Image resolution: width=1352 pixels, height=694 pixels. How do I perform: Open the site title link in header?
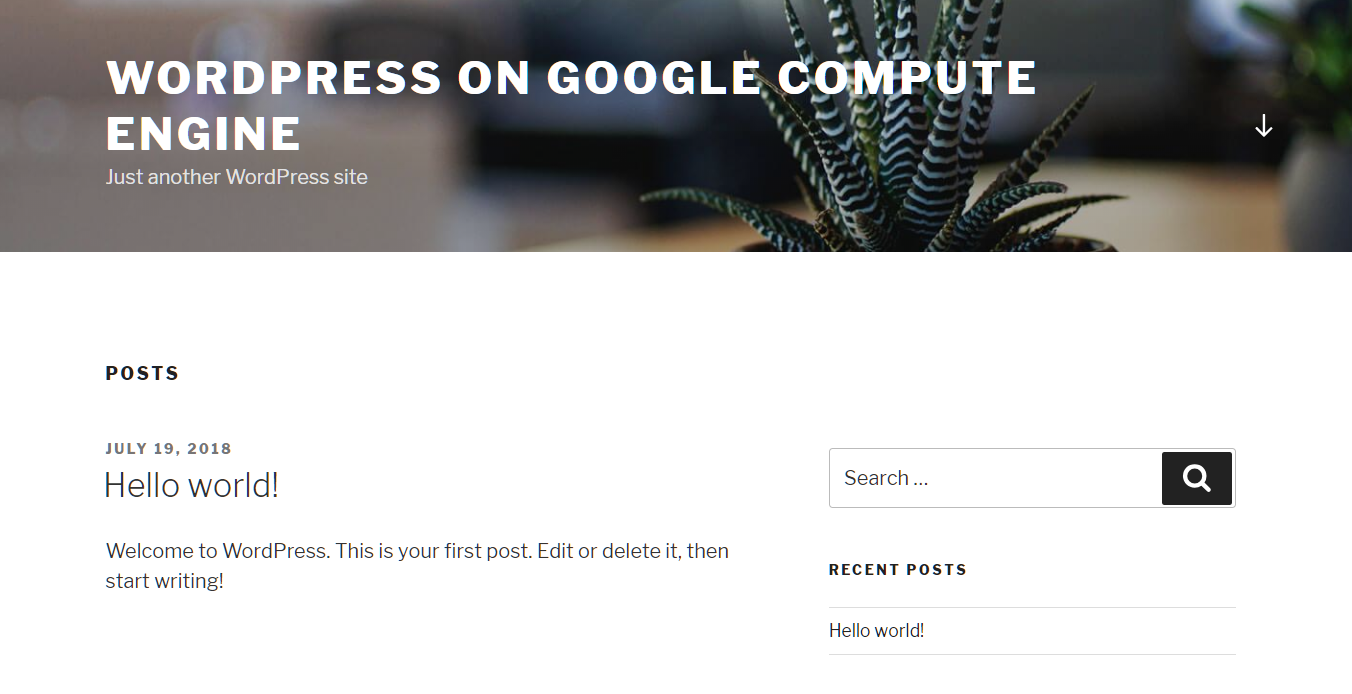point(571,105)
